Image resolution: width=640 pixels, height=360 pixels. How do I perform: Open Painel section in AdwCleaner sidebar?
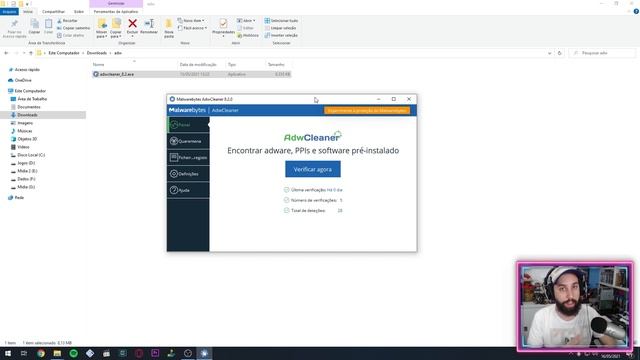coord(188,124)
